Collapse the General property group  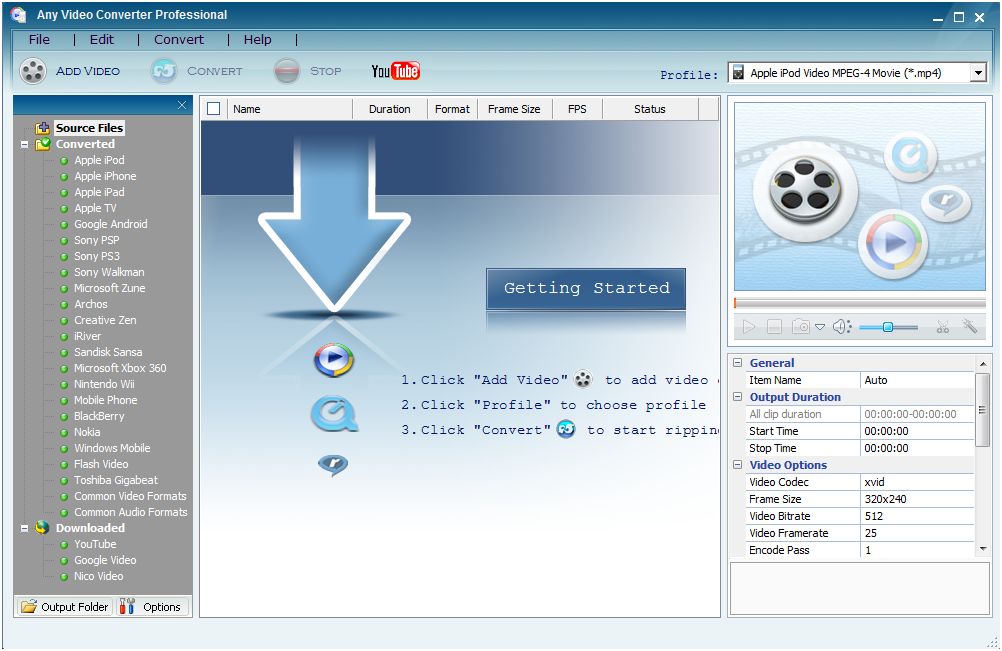point(737,362)
